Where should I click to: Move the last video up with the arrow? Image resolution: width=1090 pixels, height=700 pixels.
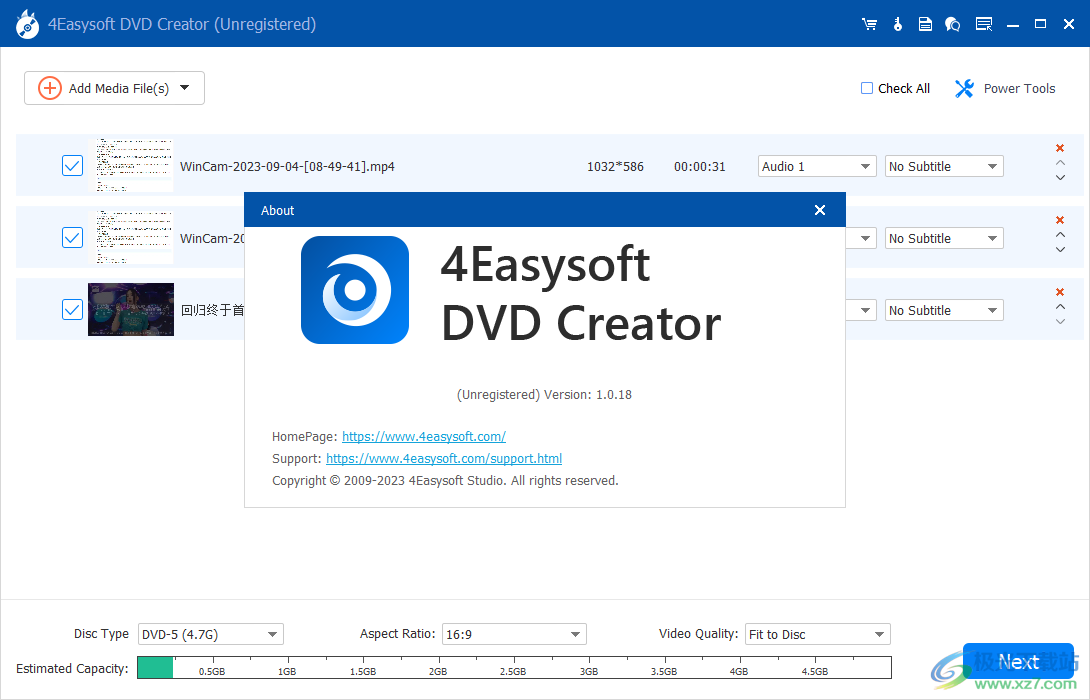click(1059, 303)
